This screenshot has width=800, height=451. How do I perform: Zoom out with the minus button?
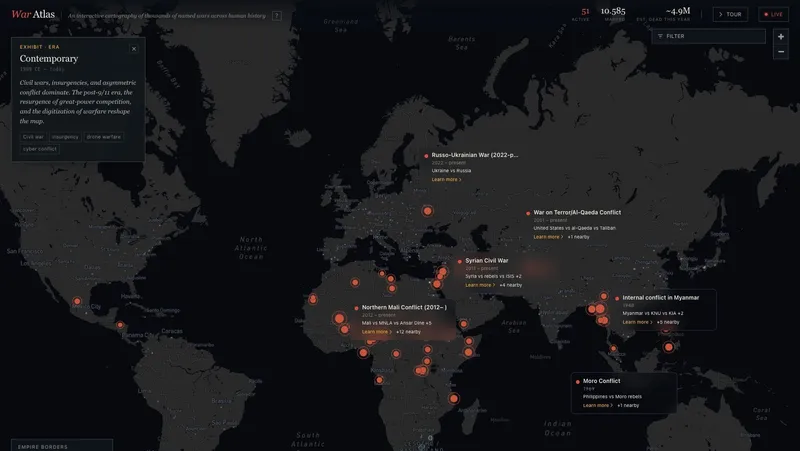pyautogui.click(x=781, y=52)
